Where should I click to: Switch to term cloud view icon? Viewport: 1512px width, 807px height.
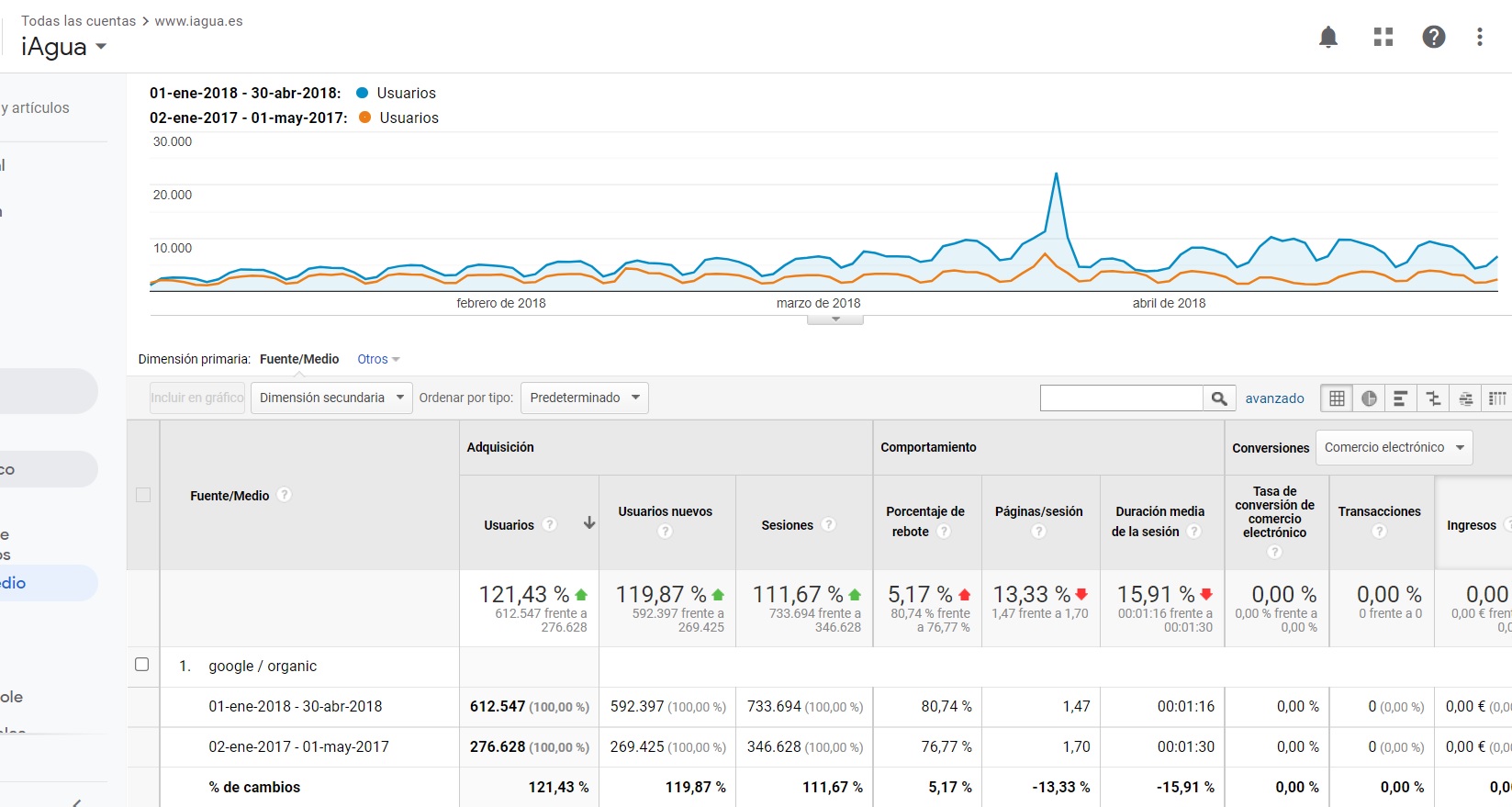pyautogui.click(x=1465, y=398)
